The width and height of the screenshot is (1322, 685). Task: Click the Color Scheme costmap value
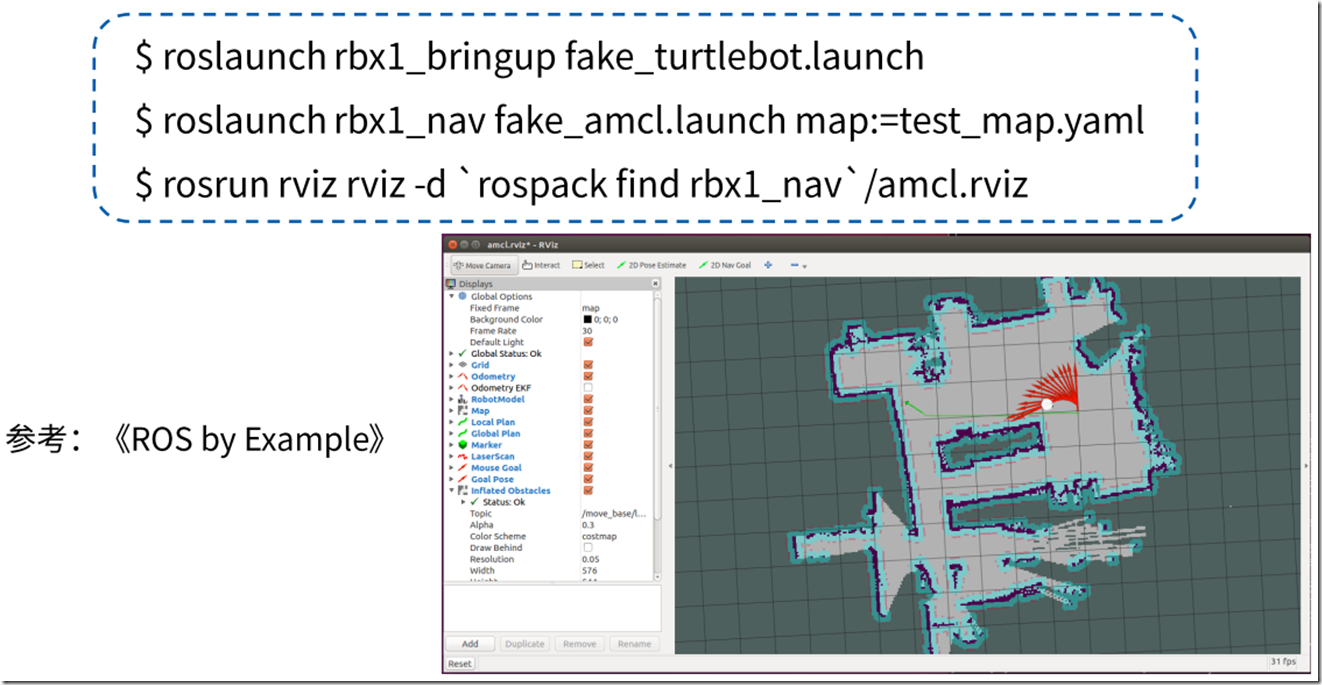point(599,536)
